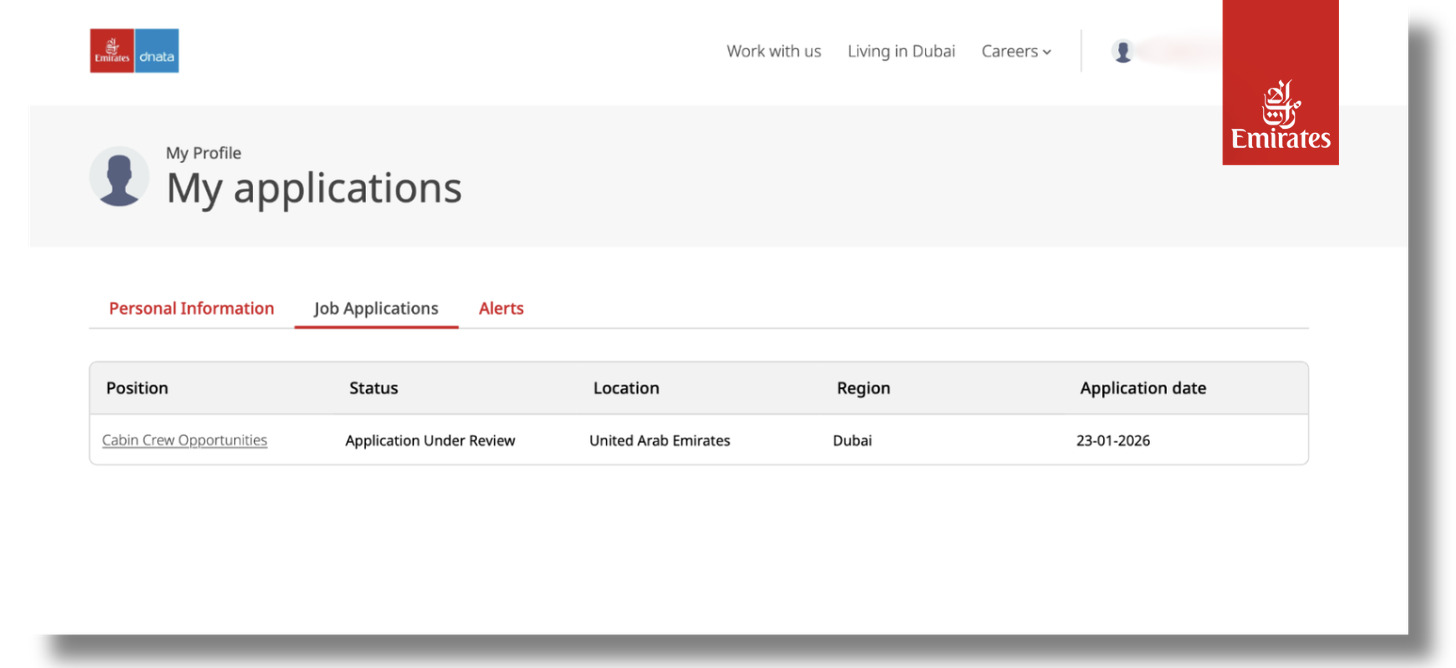1456x668 pixels.
Task: Open the Cabin Crew Opportunities link
Action: pos(185,440)
